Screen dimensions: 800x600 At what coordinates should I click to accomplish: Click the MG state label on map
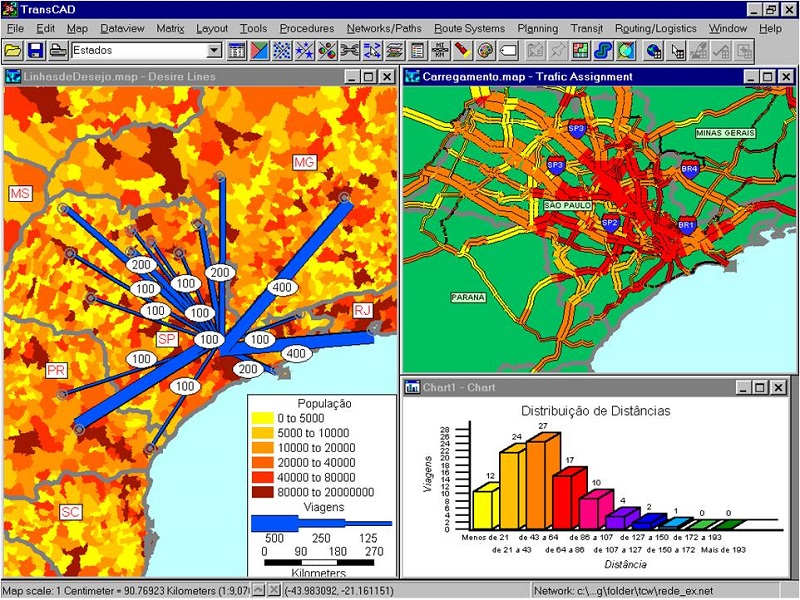[304, 163]
